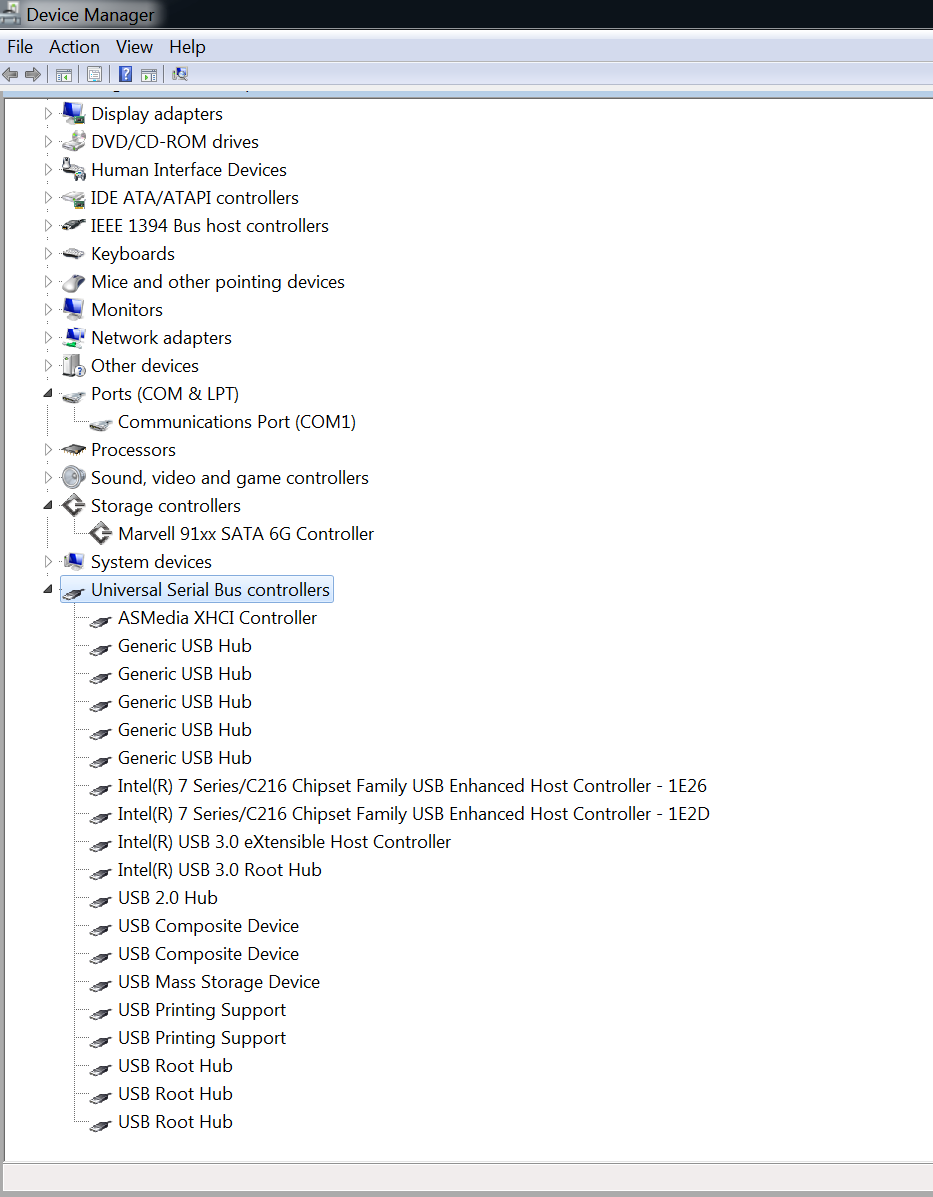Select Intel USB Enhanced Host Controller - 1E26
Image resolution: width=933 pixels, height=1197 pixels.
[412, 786]
